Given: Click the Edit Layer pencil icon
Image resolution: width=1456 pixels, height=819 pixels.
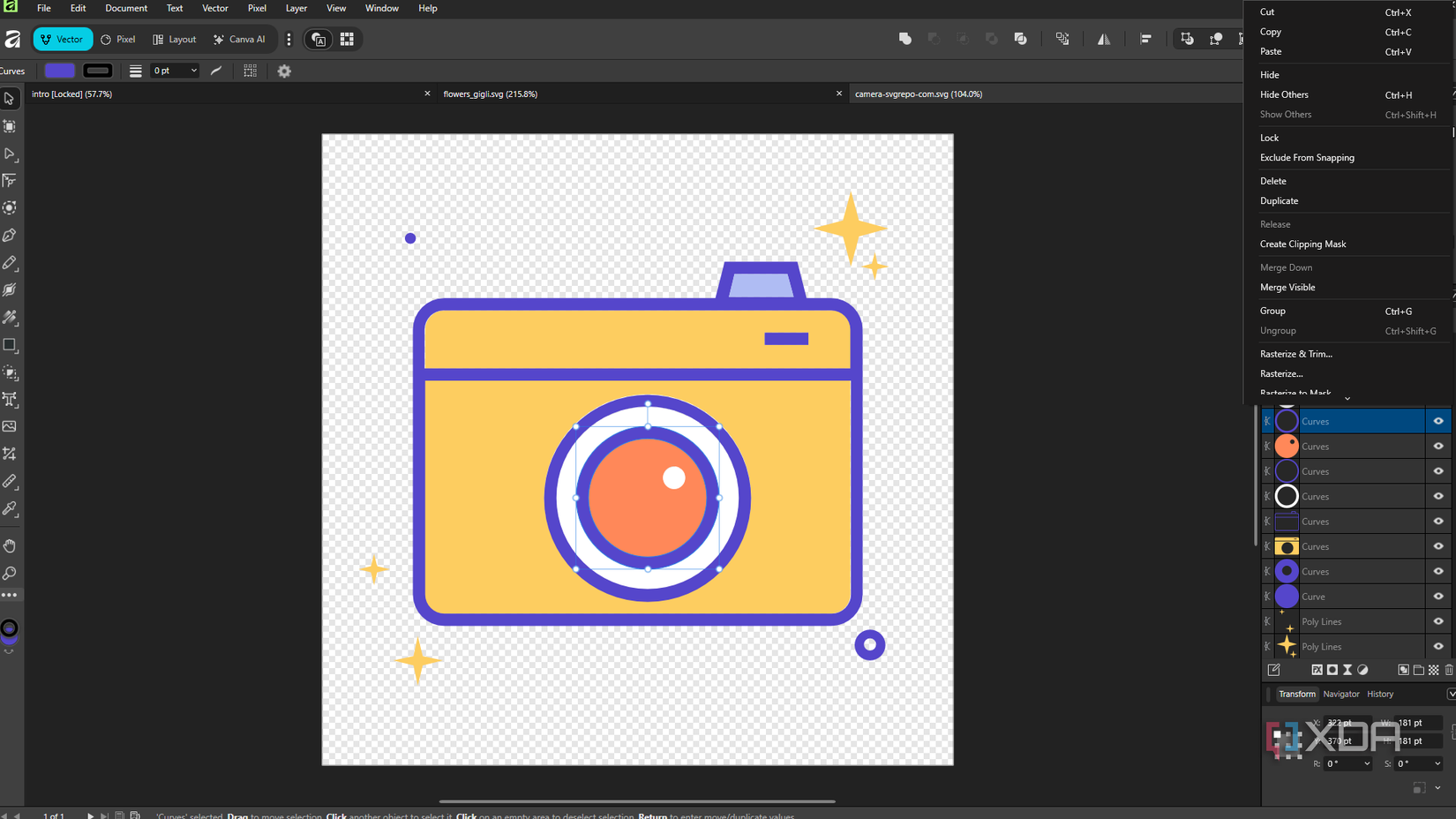Looking at the screenshot, I should coord(1273,670).
